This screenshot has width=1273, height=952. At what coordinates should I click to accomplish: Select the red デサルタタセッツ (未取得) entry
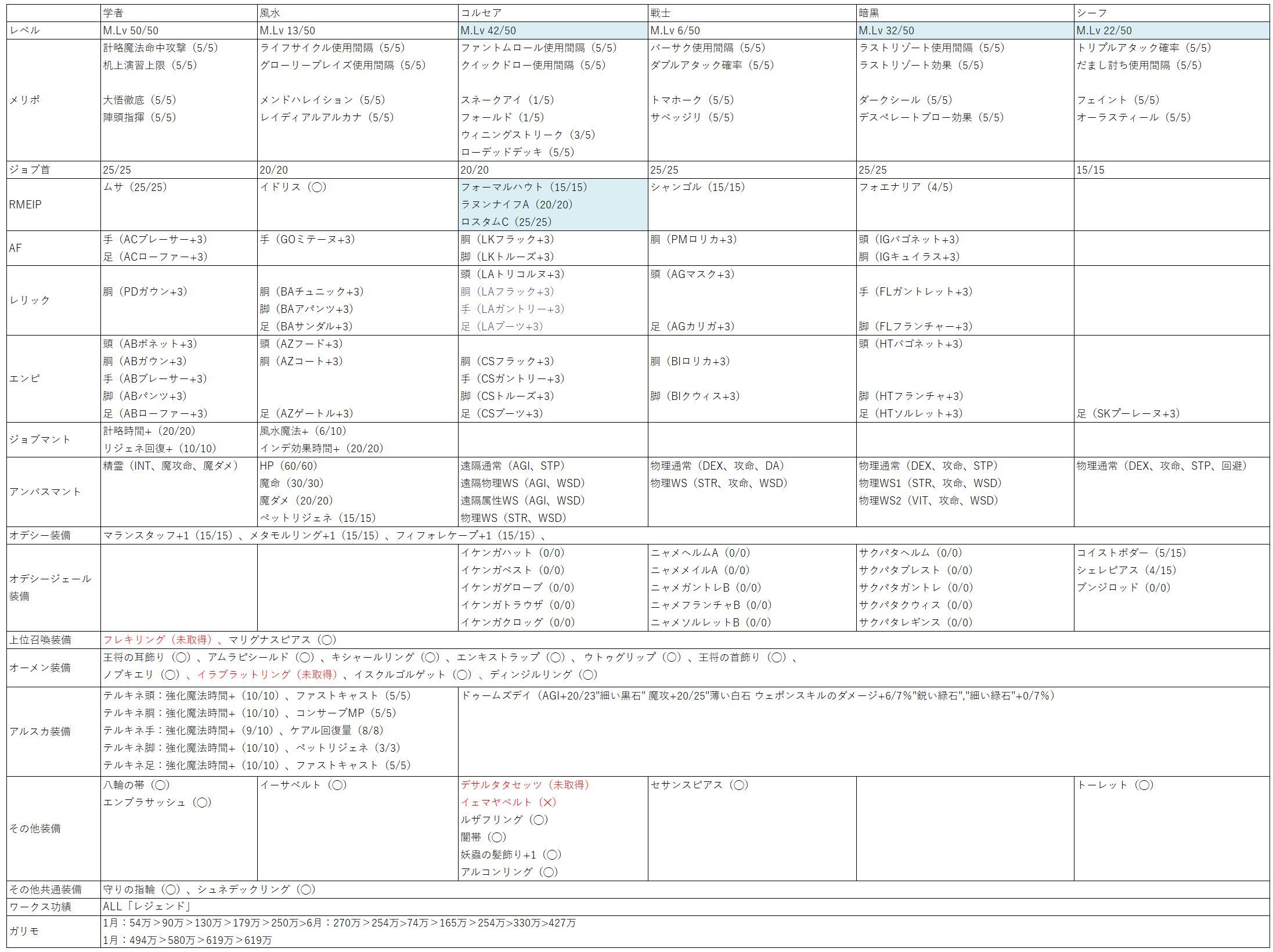point(525,785)
